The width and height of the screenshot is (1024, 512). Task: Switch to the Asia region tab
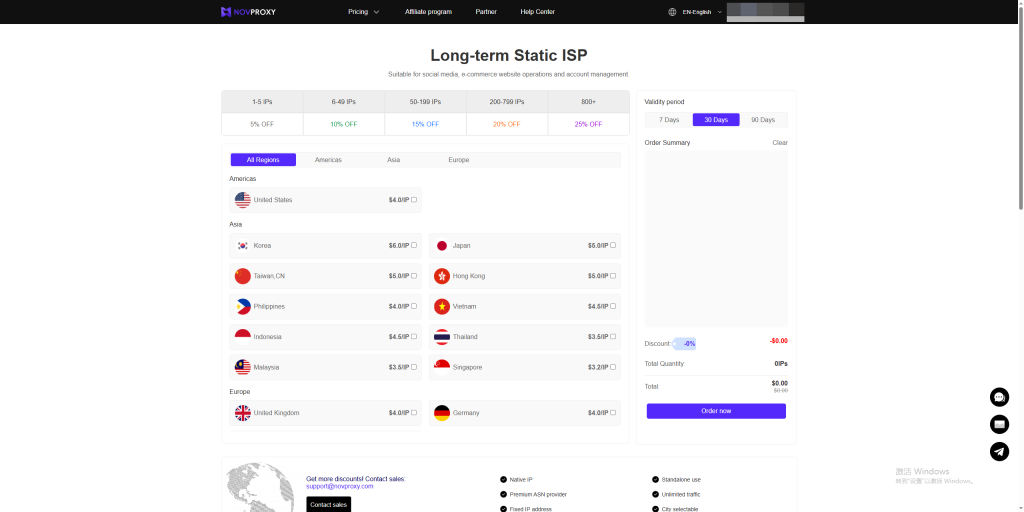point(394,160)
